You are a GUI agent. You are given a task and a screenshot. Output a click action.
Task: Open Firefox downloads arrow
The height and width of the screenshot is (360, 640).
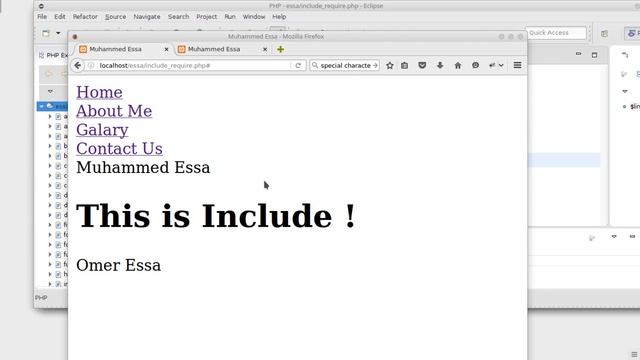click(440, 65)
